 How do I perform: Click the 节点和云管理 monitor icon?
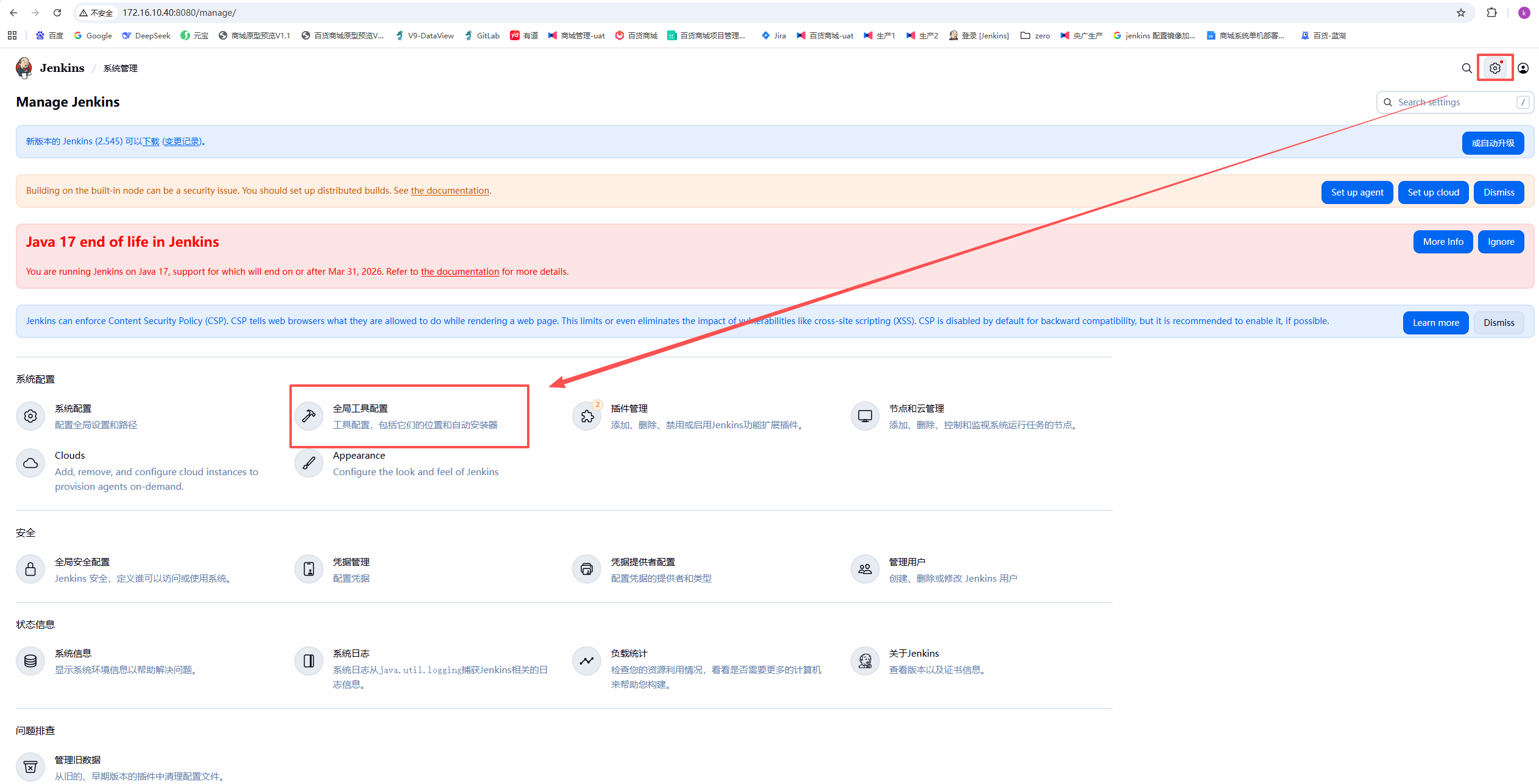point(865,416)
